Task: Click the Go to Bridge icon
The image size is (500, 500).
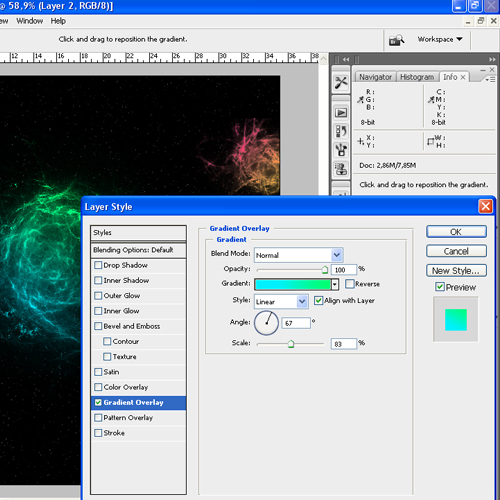Action: [396, 40]
